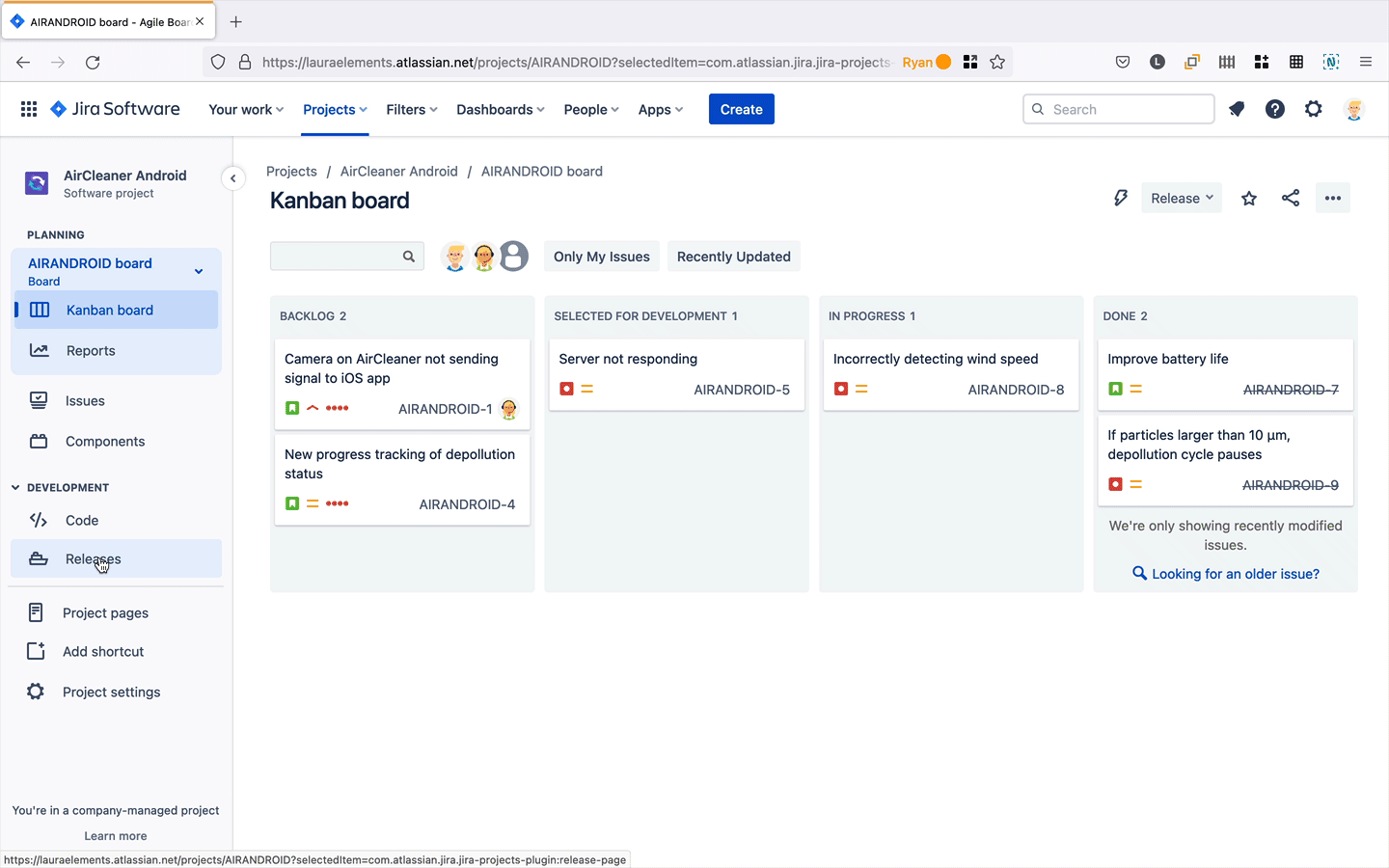
Task: Open Jira settings gear icon
Action: coord(1314,109)
